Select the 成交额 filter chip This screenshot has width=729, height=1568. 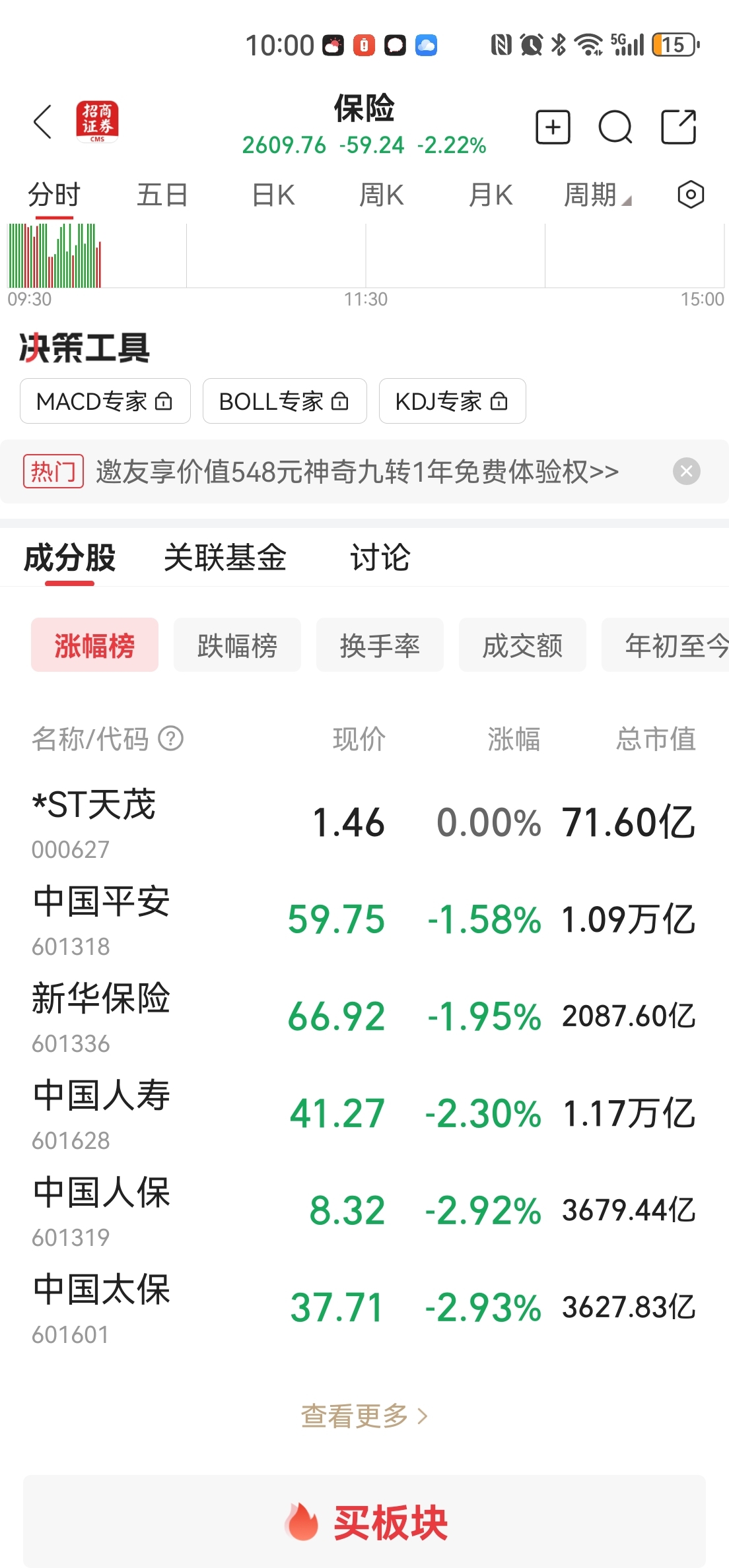pos(522,645)
